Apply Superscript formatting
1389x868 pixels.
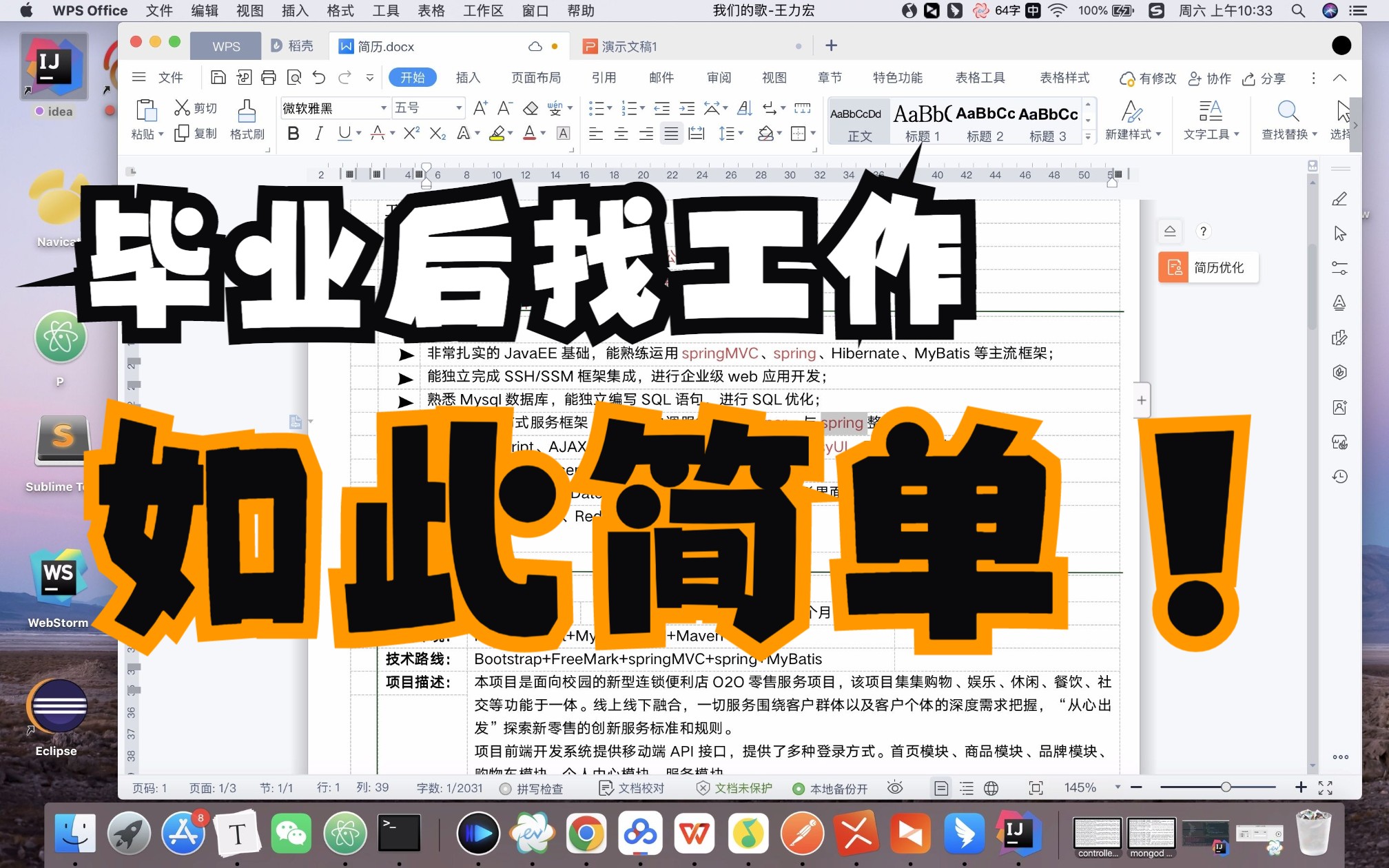411,134
